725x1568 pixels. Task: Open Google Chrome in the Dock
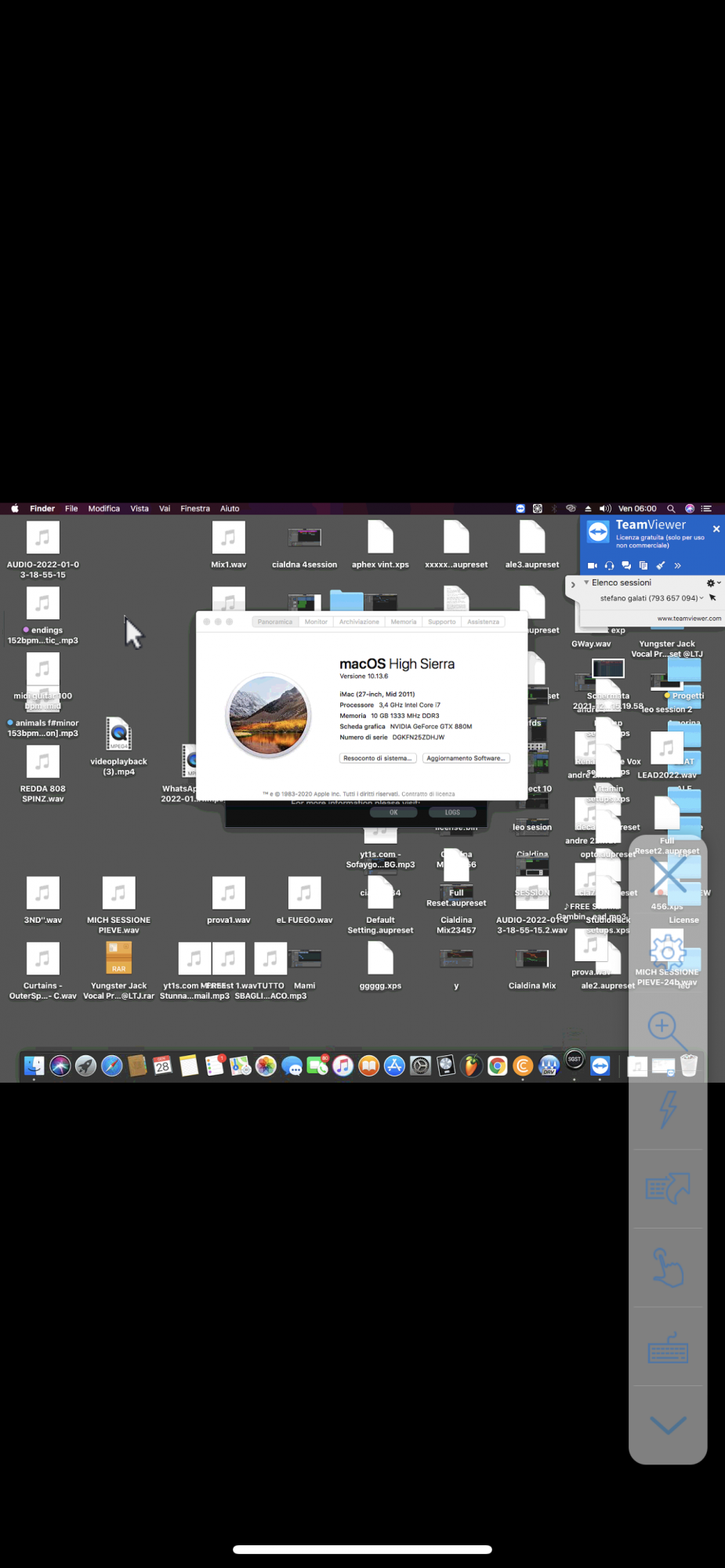coord(497,1065)
